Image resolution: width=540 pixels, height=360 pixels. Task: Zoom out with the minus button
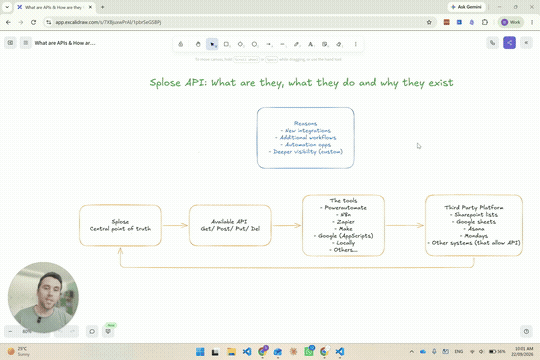(x=10, y=331)
